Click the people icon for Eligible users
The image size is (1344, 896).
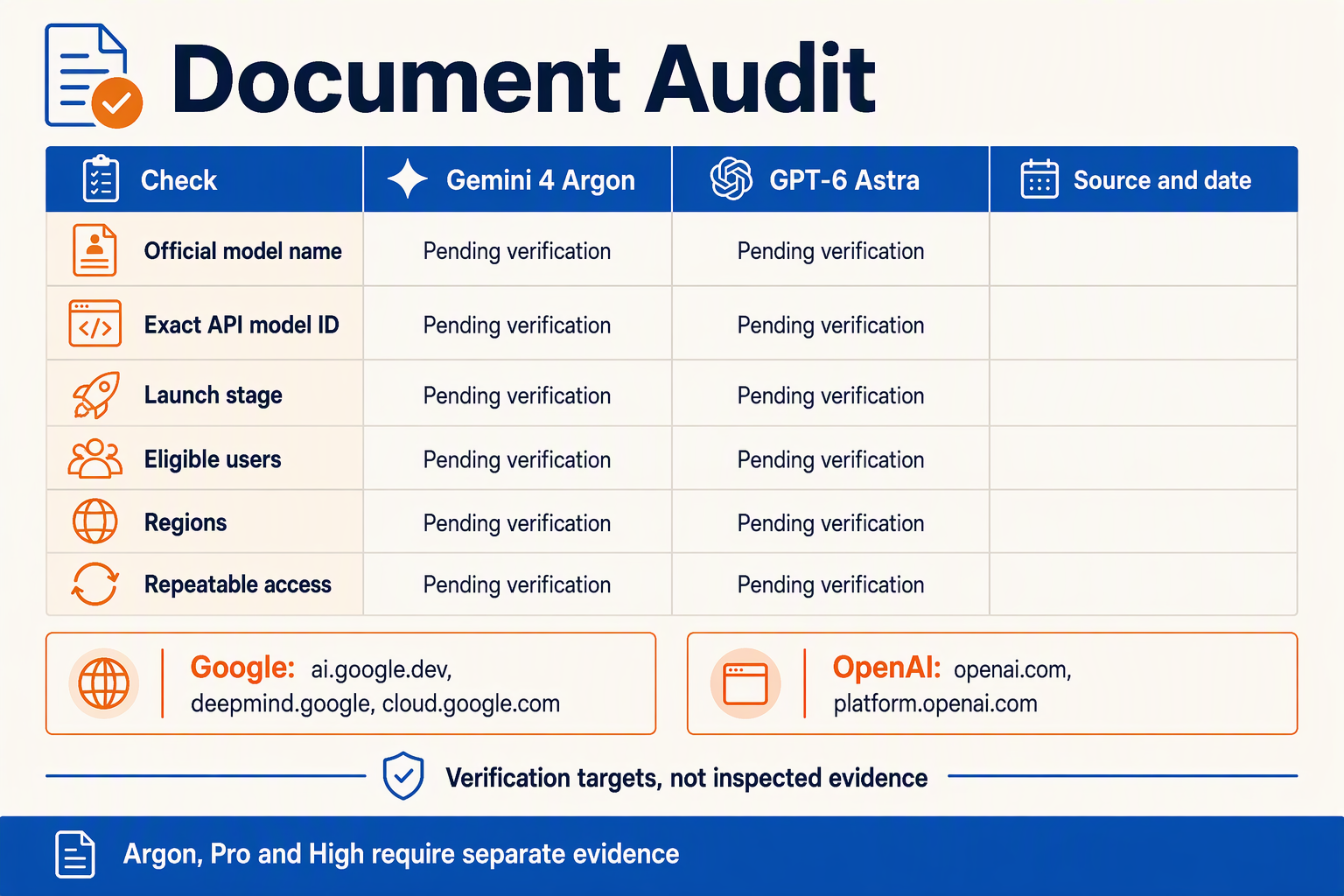pos(95,458)
